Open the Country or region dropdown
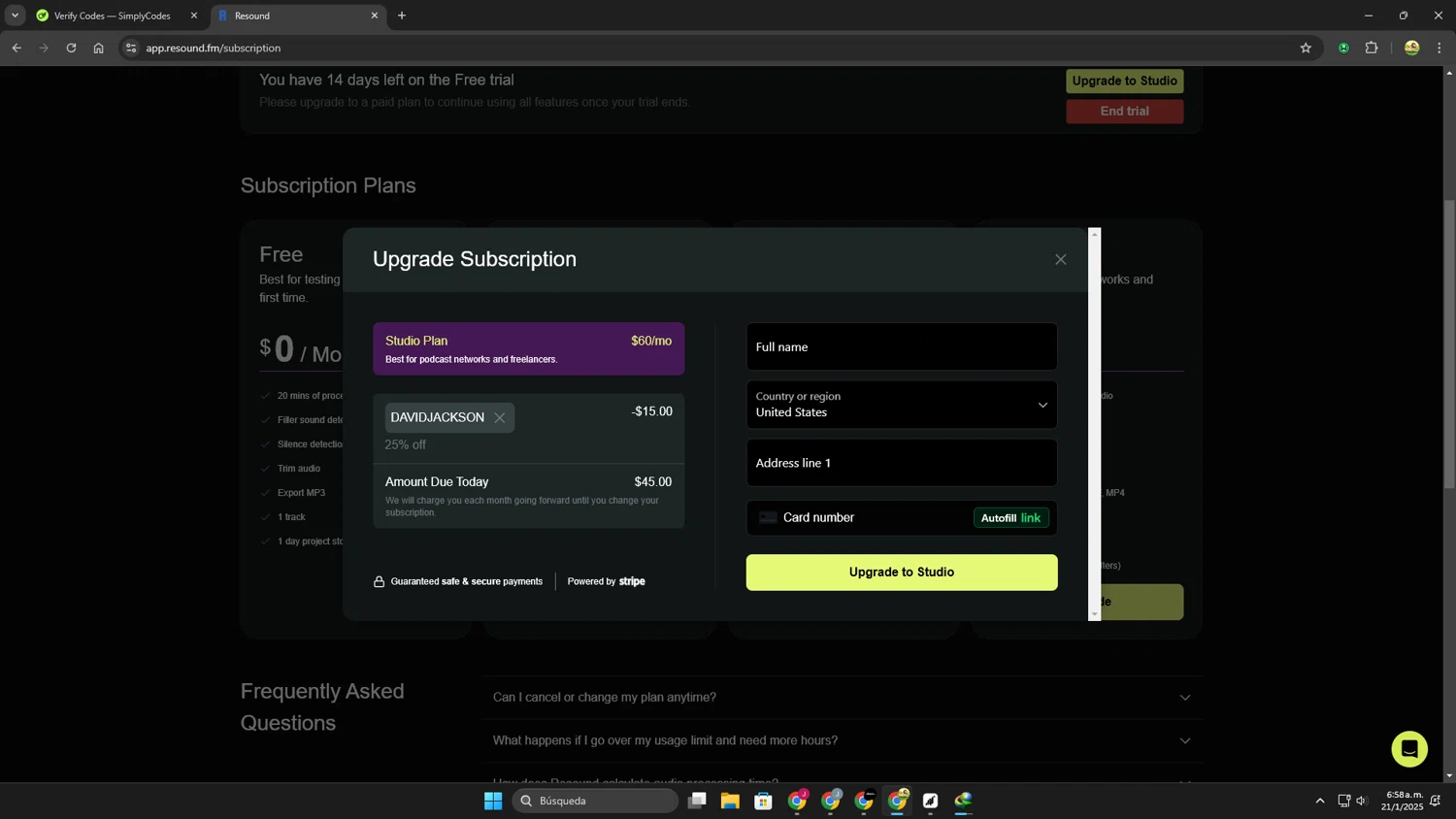The width and height of the screenshot is (1456, 819). [x=901, y=405]
